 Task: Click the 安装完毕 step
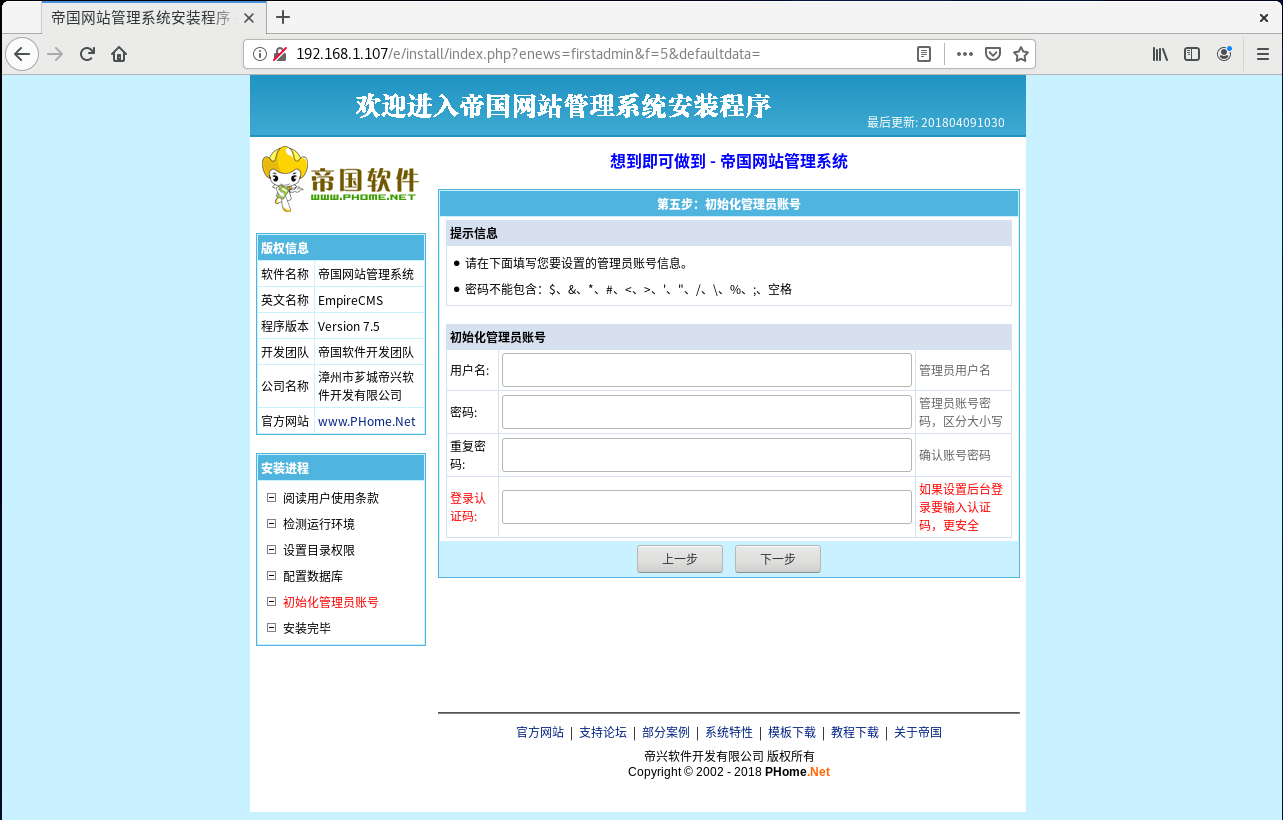point(307,628)
